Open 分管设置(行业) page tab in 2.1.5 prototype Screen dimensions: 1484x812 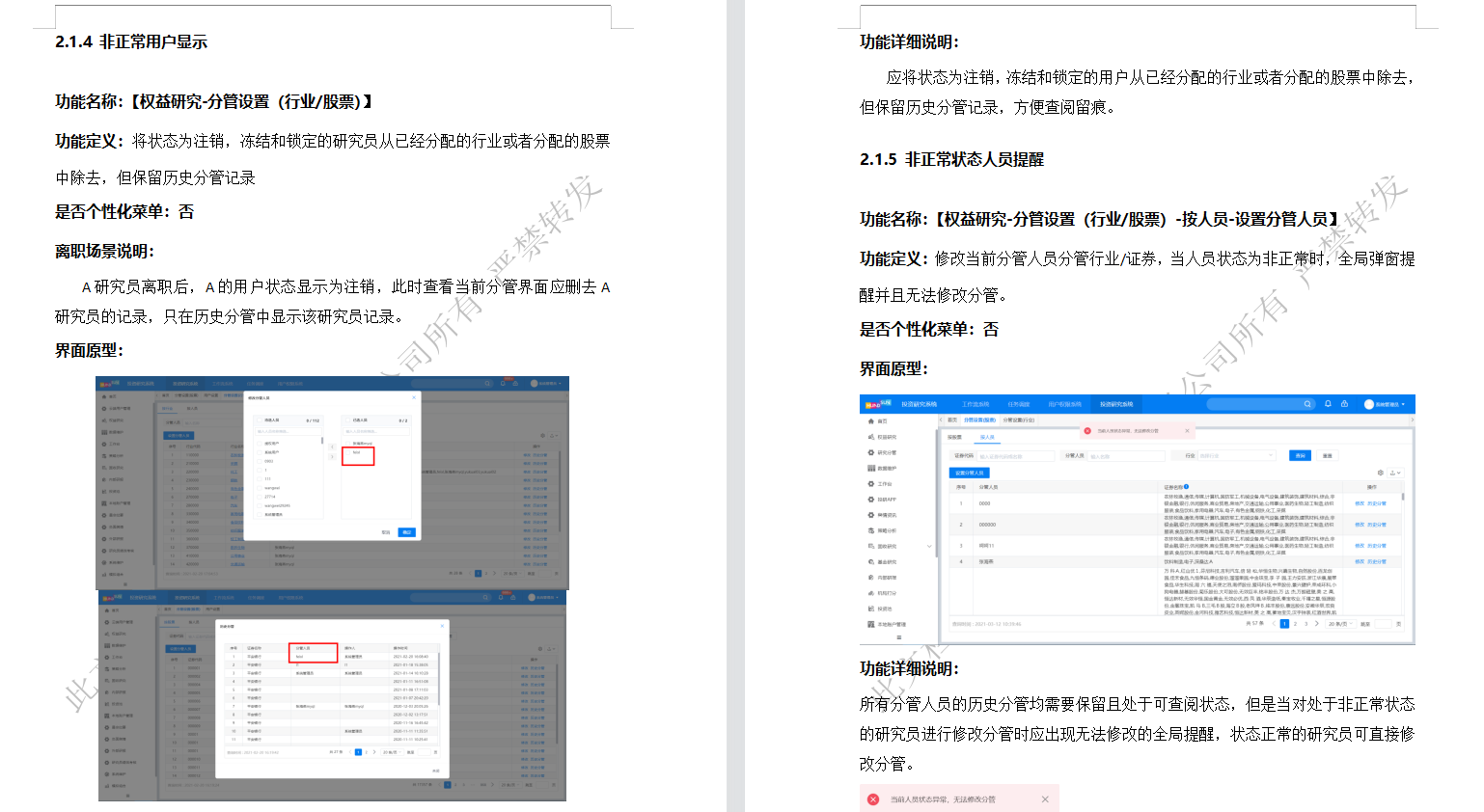pyautogui.click(x=1019, y=420)
